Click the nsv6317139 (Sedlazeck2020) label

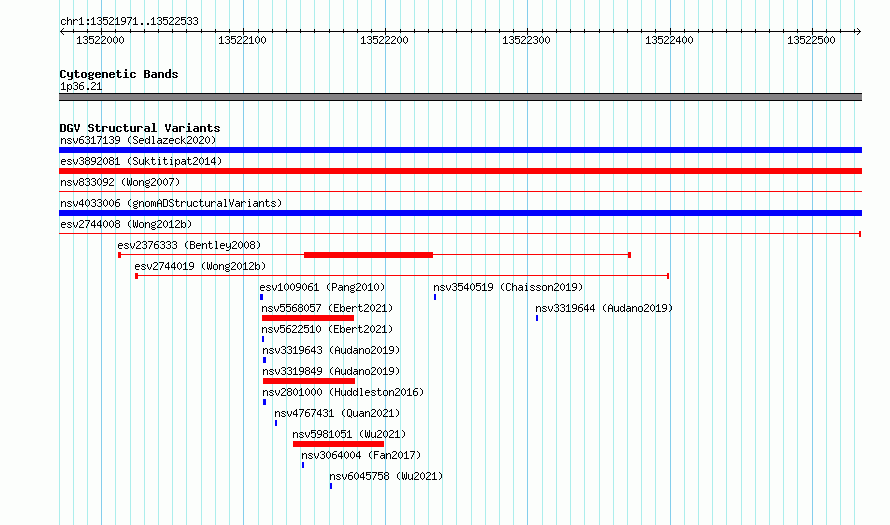138,140
